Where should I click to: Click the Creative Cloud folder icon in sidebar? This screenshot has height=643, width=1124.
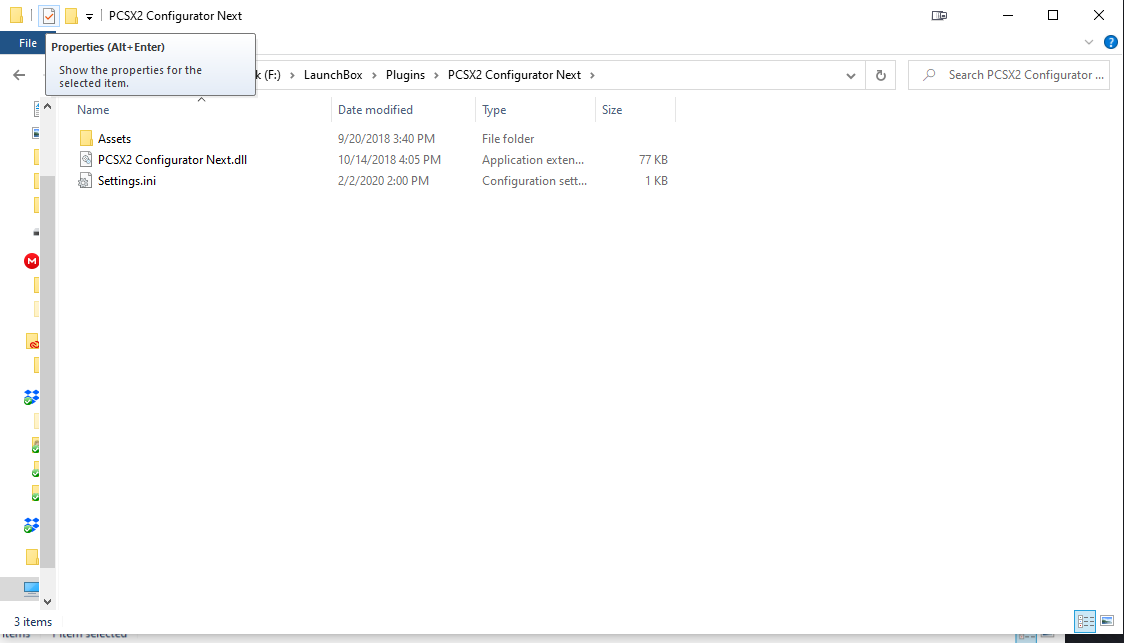(x=32, y=341)
